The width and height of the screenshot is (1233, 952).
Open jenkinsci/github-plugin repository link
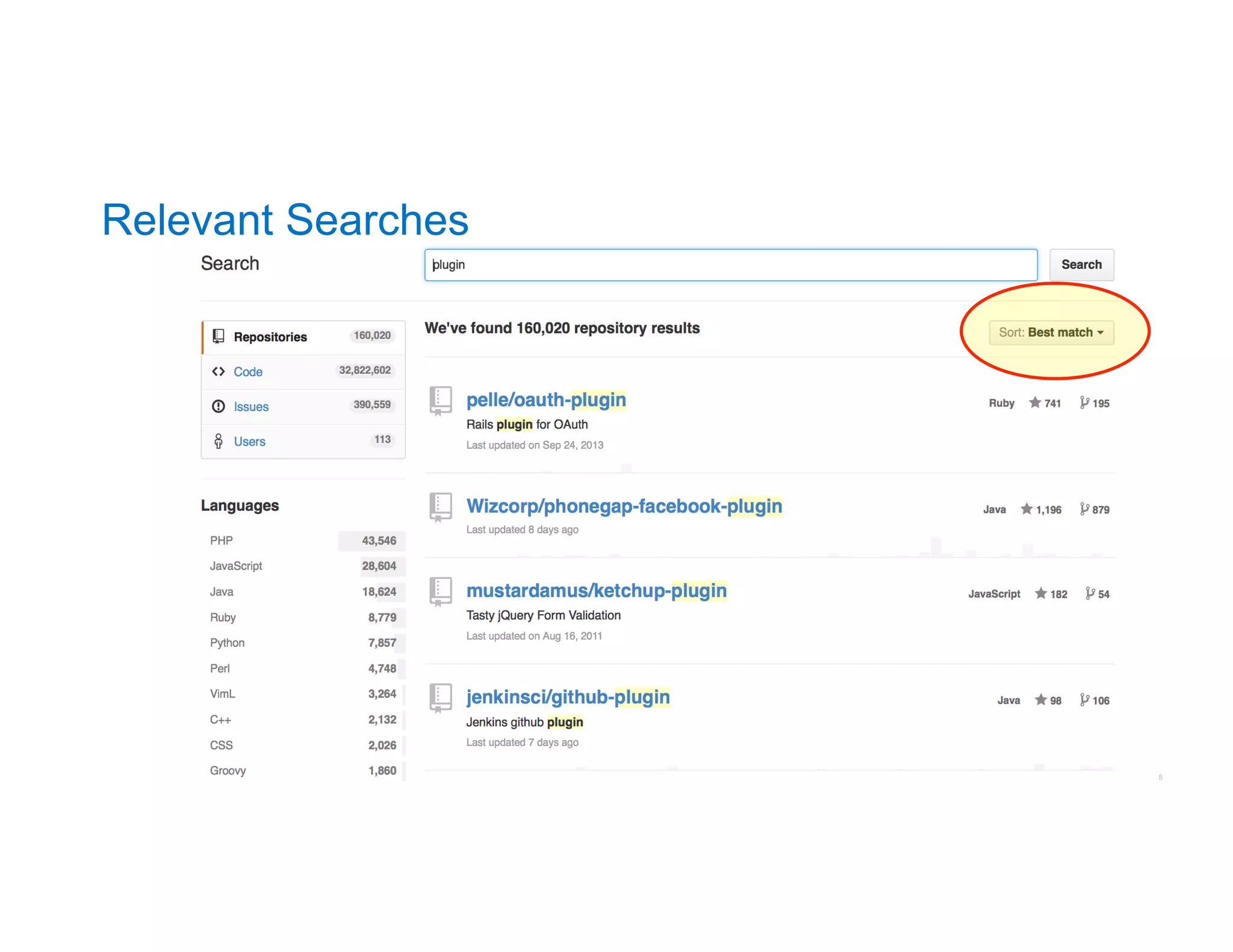(568, 697)
